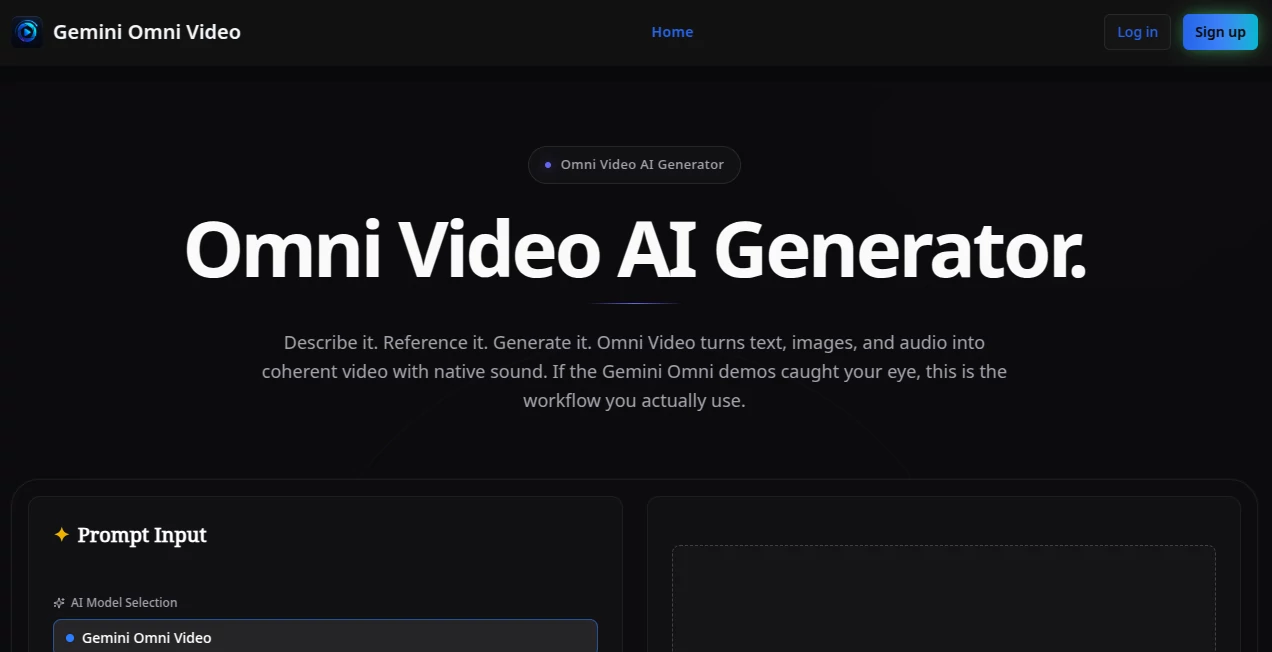Click the Omni Video AI Generator badge
The height and width of the screenshot is (652, 1272).
point(634,165)
